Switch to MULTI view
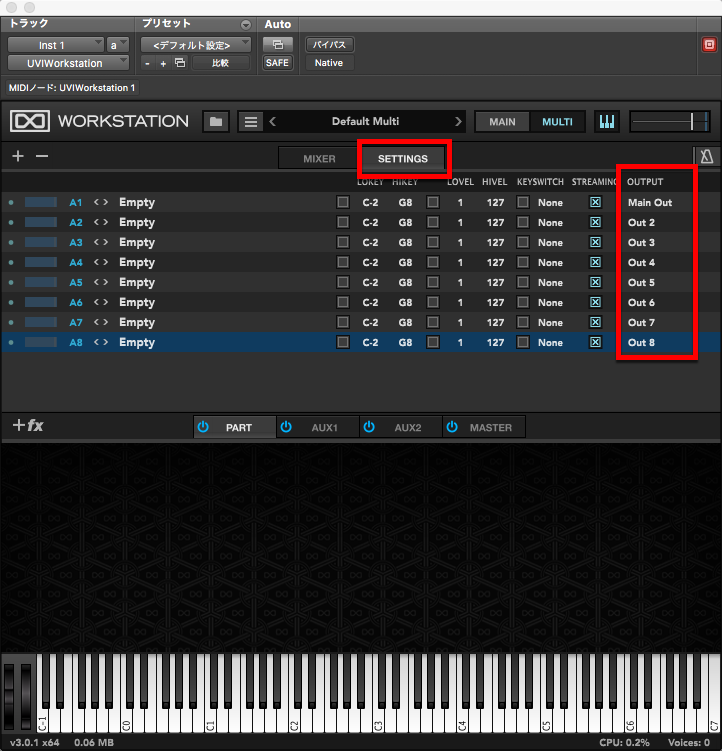 coord(557,122)
